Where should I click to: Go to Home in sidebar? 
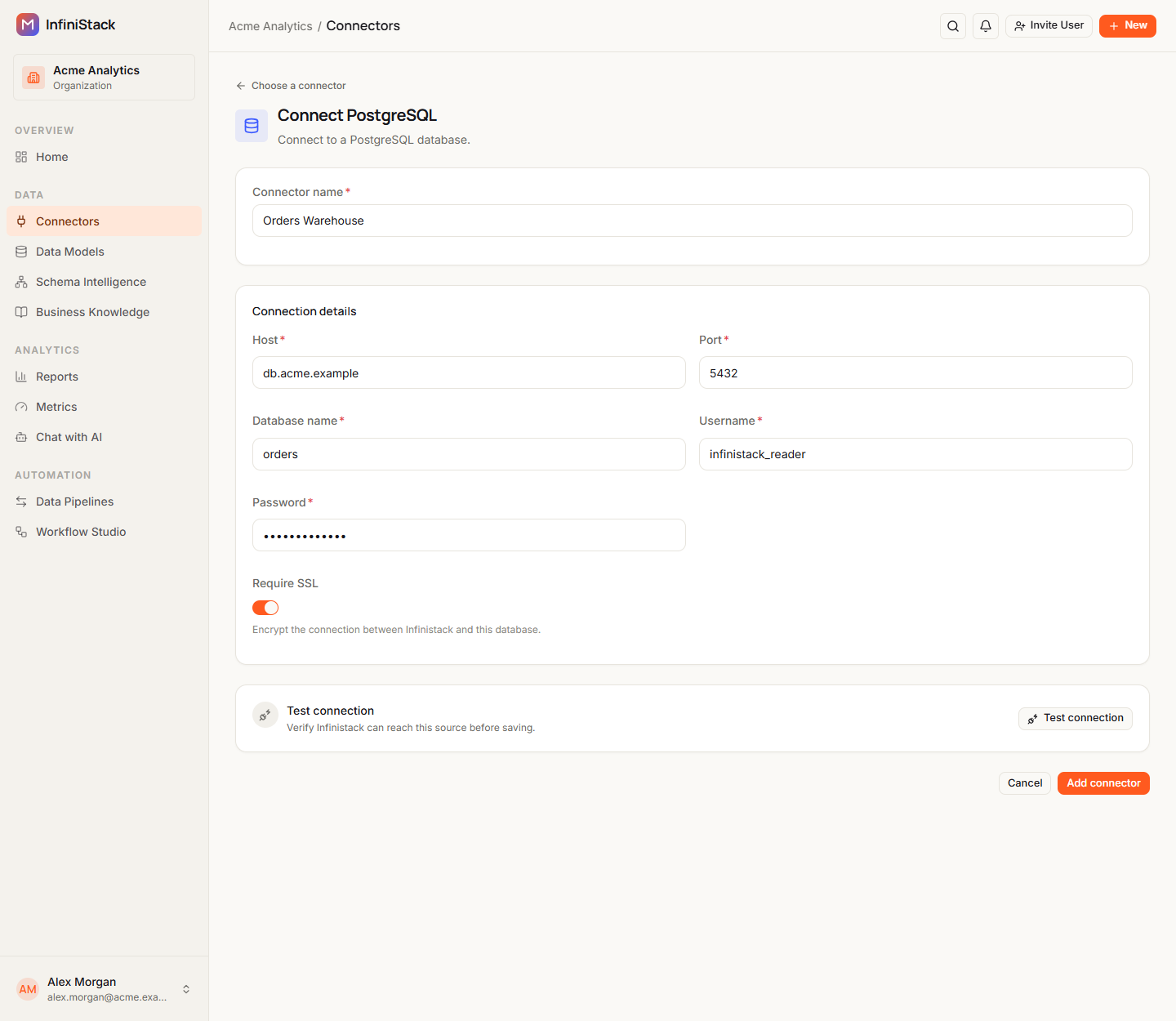pyautogui.click(x=104, y=157)
